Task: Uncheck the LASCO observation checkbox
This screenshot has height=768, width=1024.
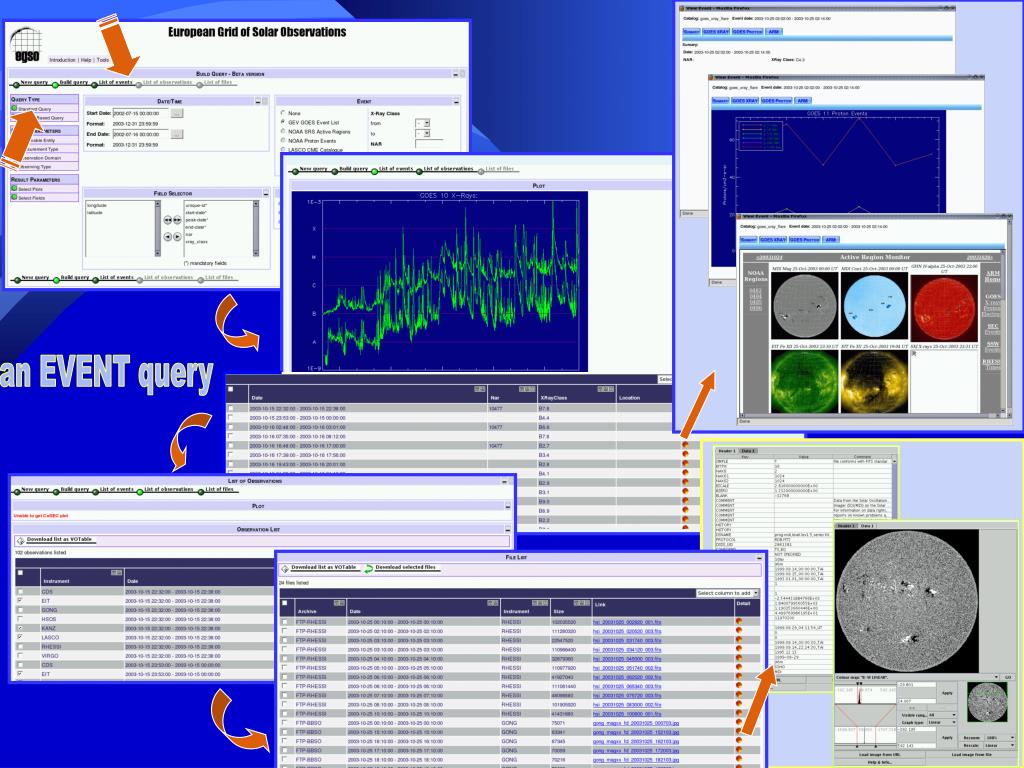Action: [20, 637]
